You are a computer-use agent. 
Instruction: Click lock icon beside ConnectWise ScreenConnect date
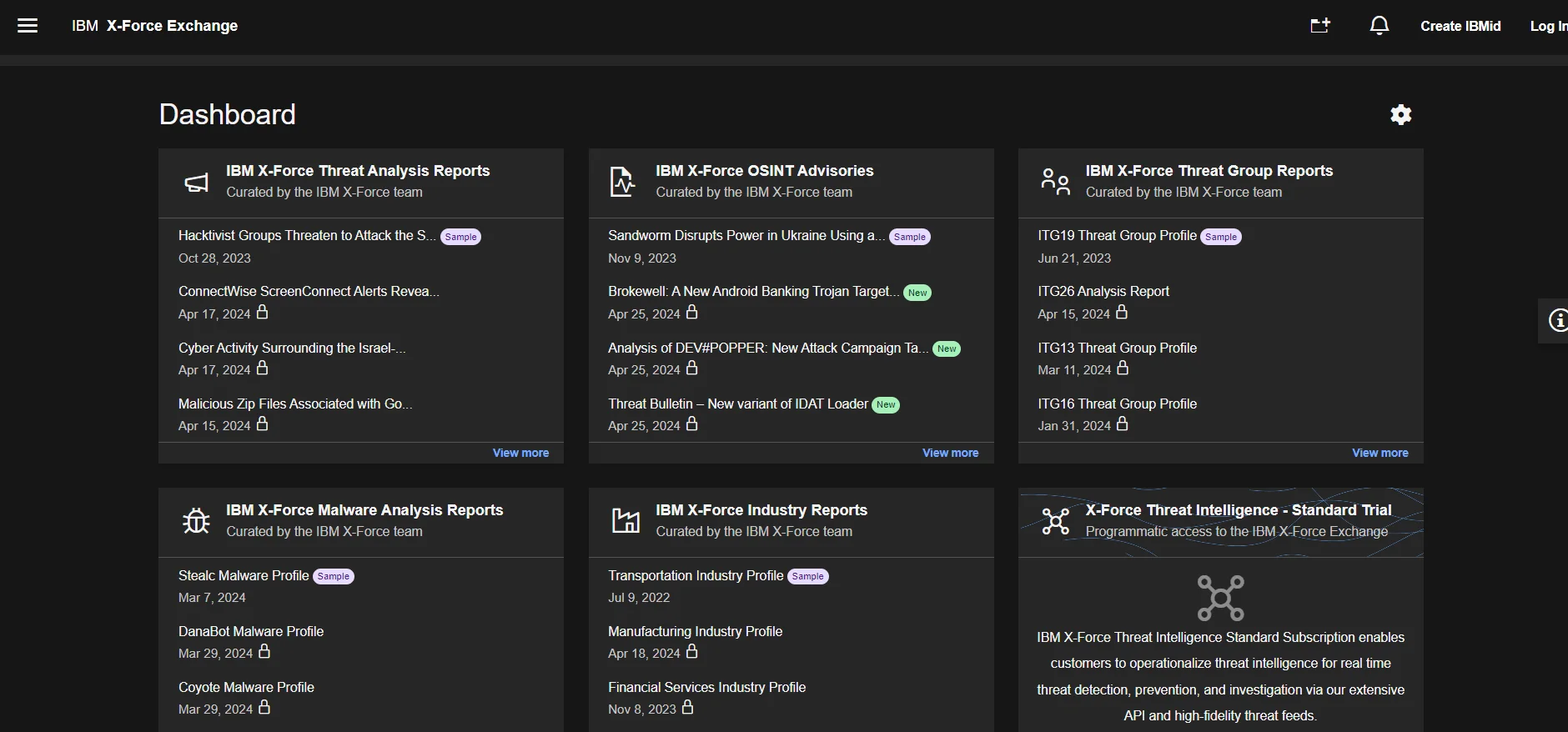pyautogui.click(x=263, y=312)
